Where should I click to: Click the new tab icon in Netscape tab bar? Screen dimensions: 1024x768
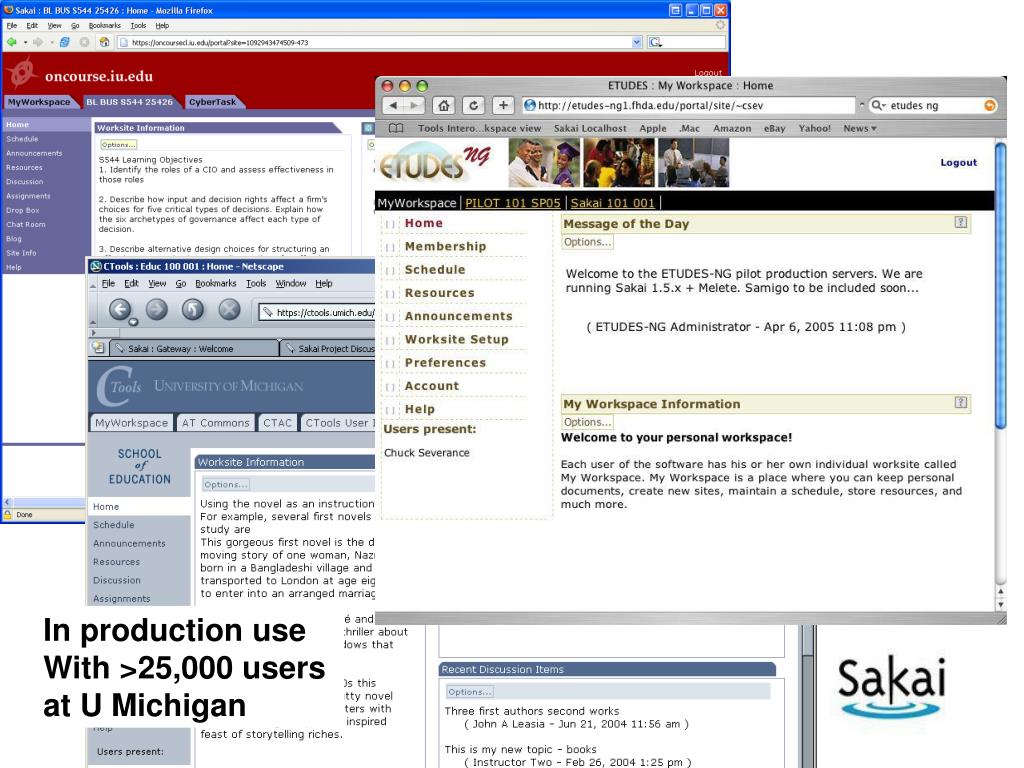click(x=98, y=347)
